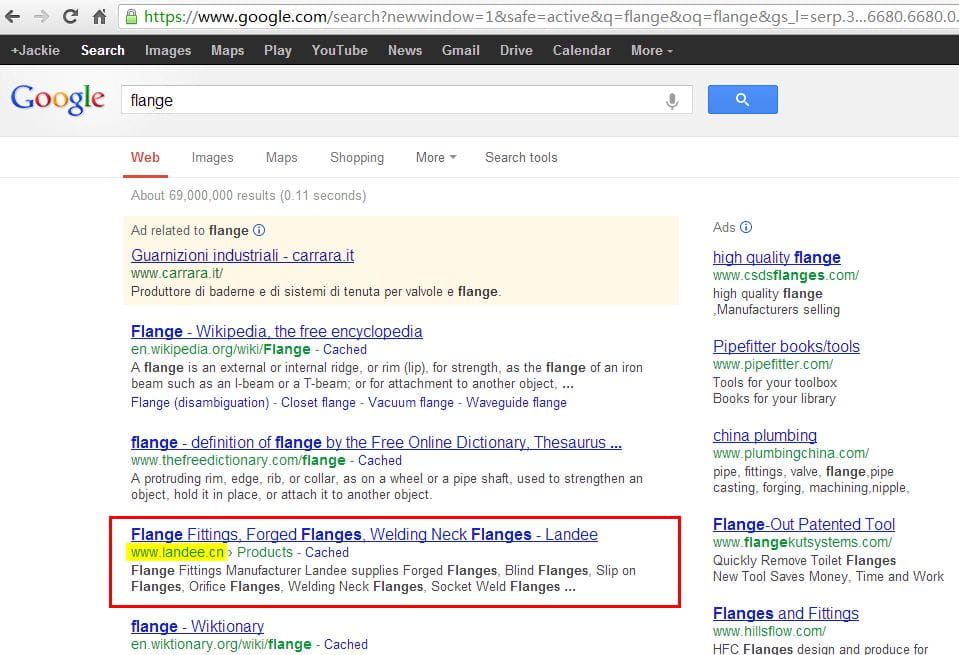Expand the More search filter dropdown
The width and height of the screenshot is (959, 655).
(436, 157)
